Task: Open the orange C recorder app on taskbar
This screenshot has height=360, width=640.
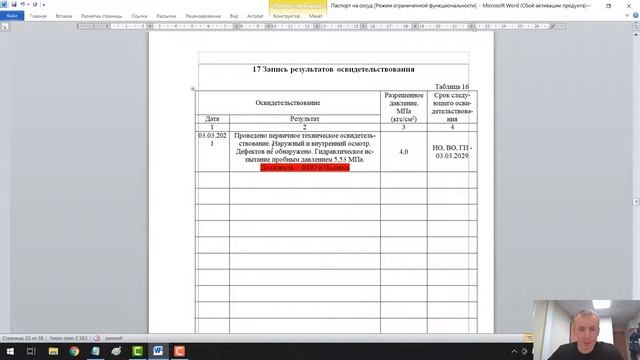Action: point(180,351)
